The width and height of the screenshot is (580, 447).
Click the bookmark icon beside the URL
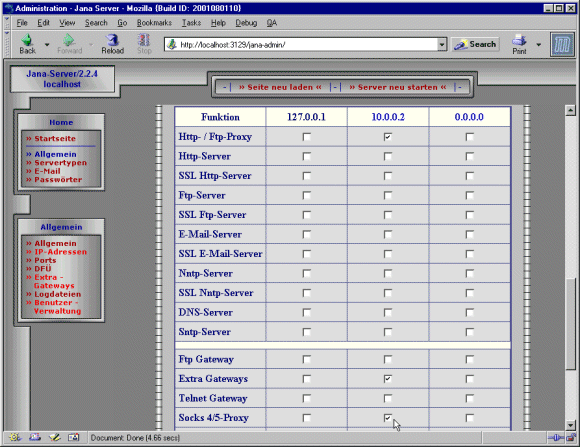[171, 44]
